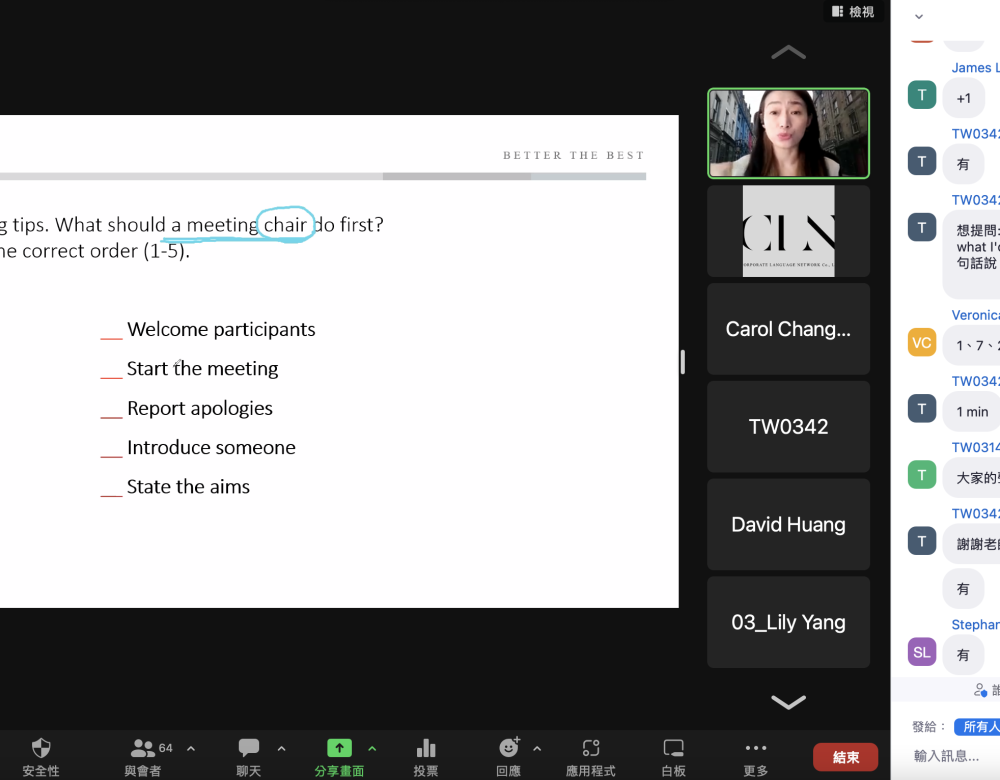This screenshot has width=1000, height=780.
Task: Click the More (更多) three-dots icon
Action: tap(756, 748)
